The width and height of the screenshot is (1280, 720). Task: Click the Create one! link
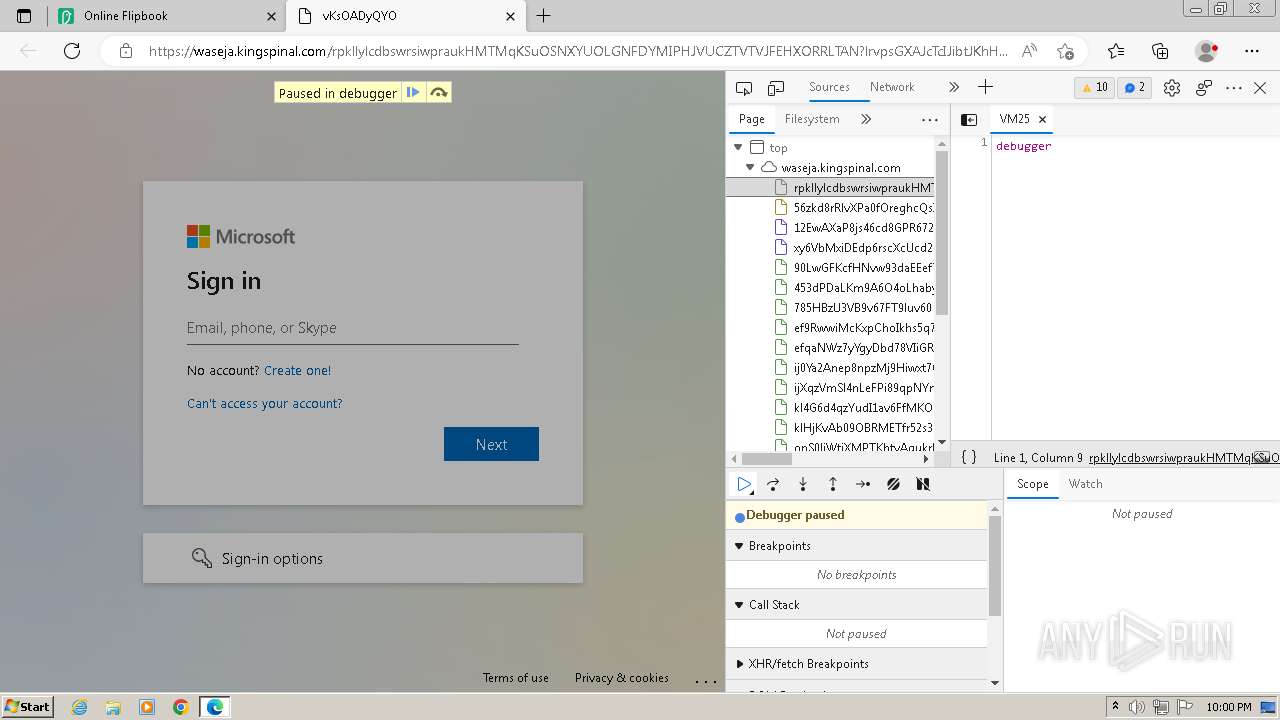point(297,370)
